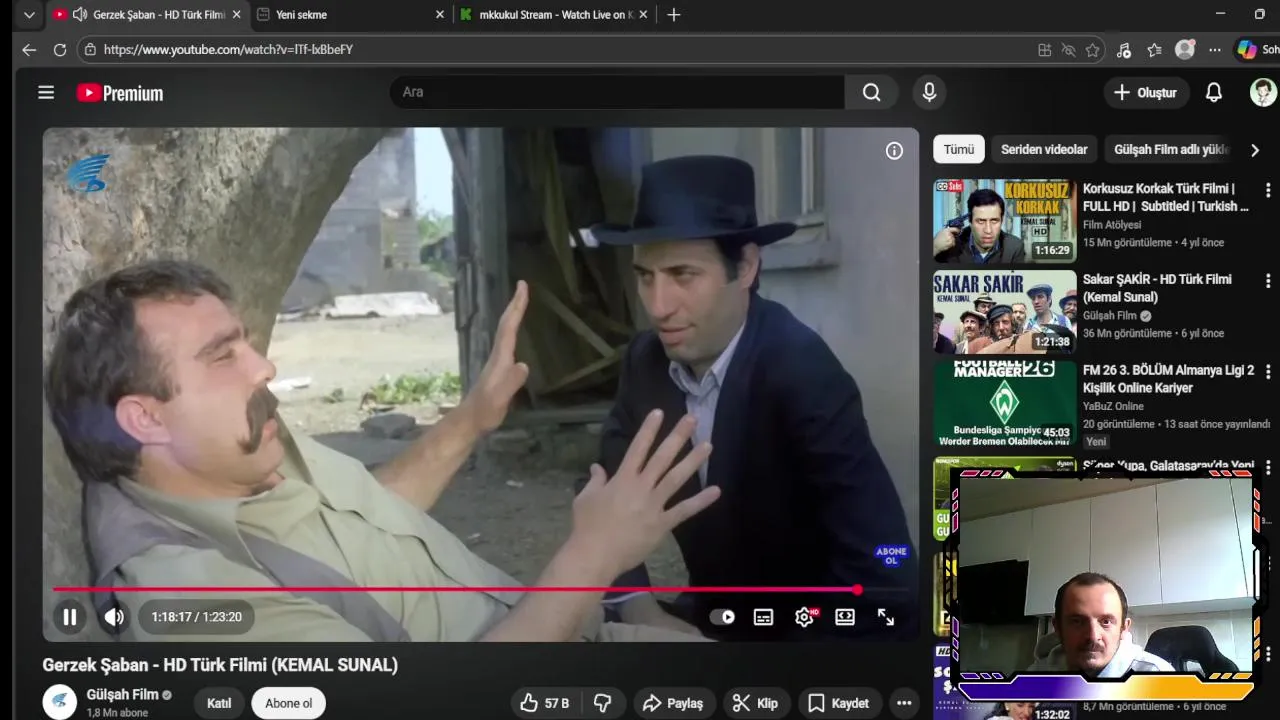Select the Tümü filter chip

click(x=958, y=149)
